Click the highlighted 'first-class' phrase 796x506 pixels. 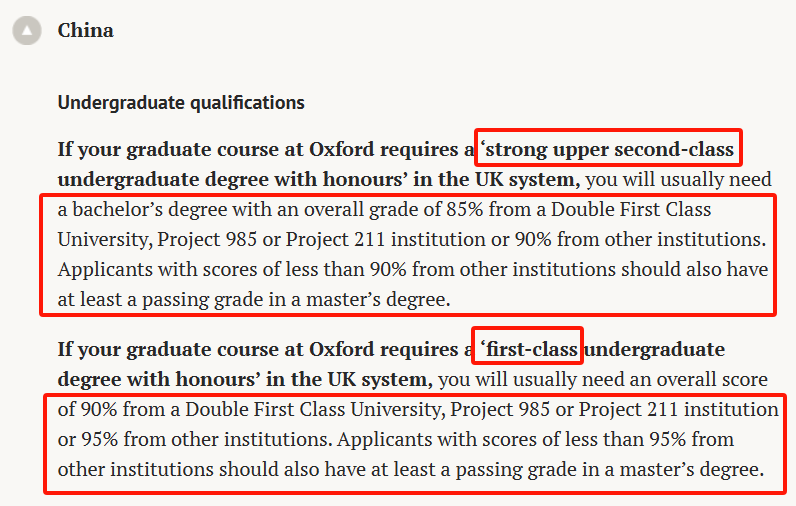[529, 349]
